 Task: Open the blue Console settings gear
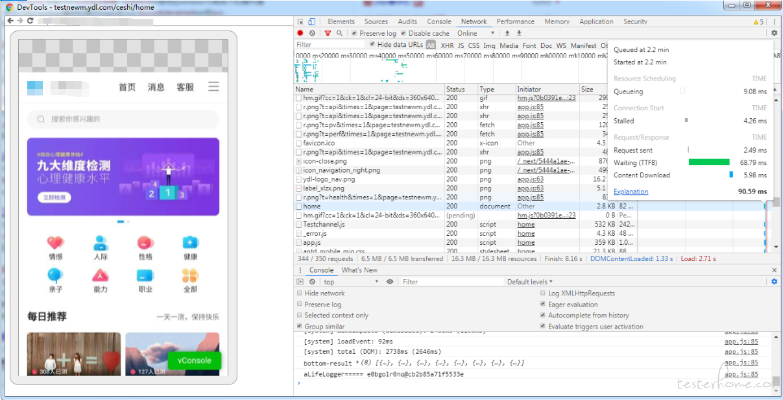774,282
